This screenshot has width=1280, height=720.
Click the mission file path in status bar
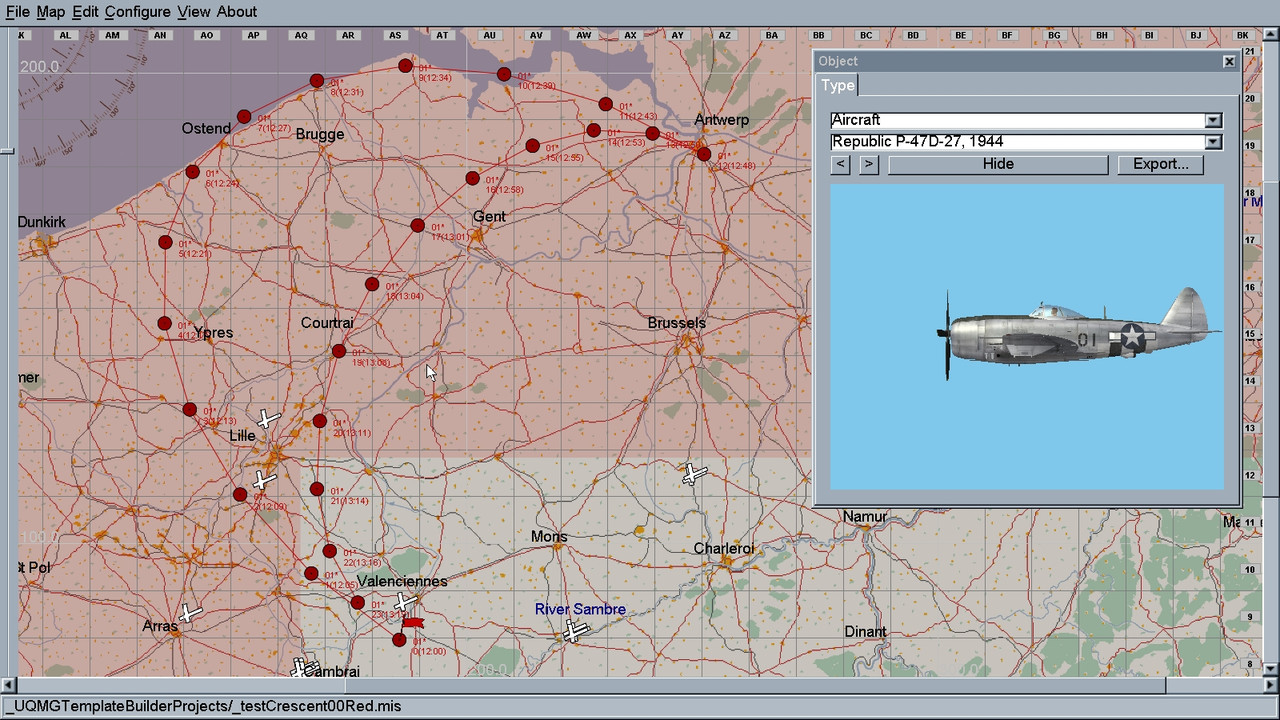pyautogui.click(x=202, y=706)
